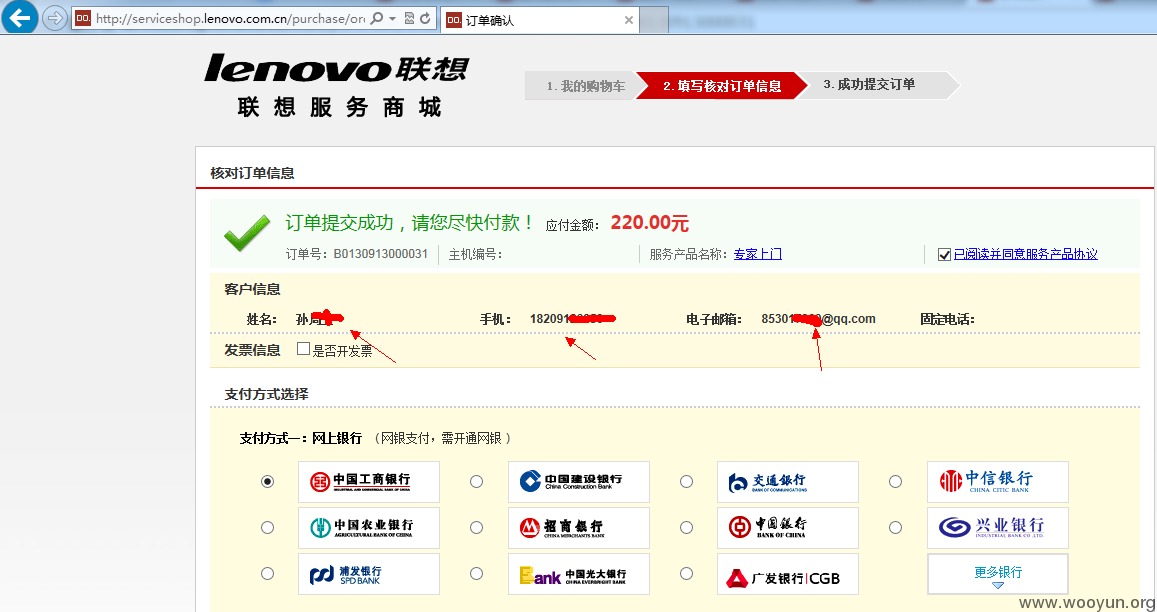
Task: Click the 订单提交成功 message text
Action: click(x=410, y=222)
